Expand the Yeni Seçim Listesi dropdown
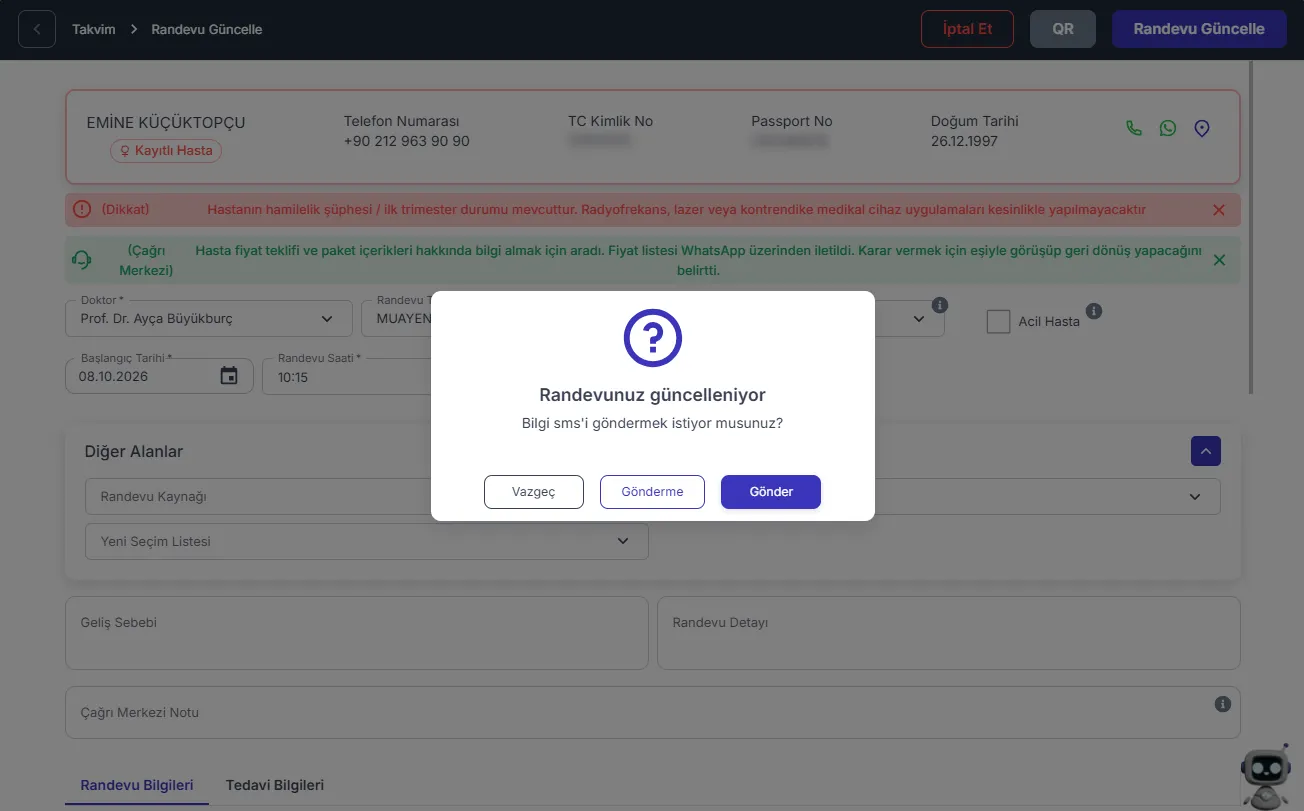The image size is (1304, 811). click(367, 541)
